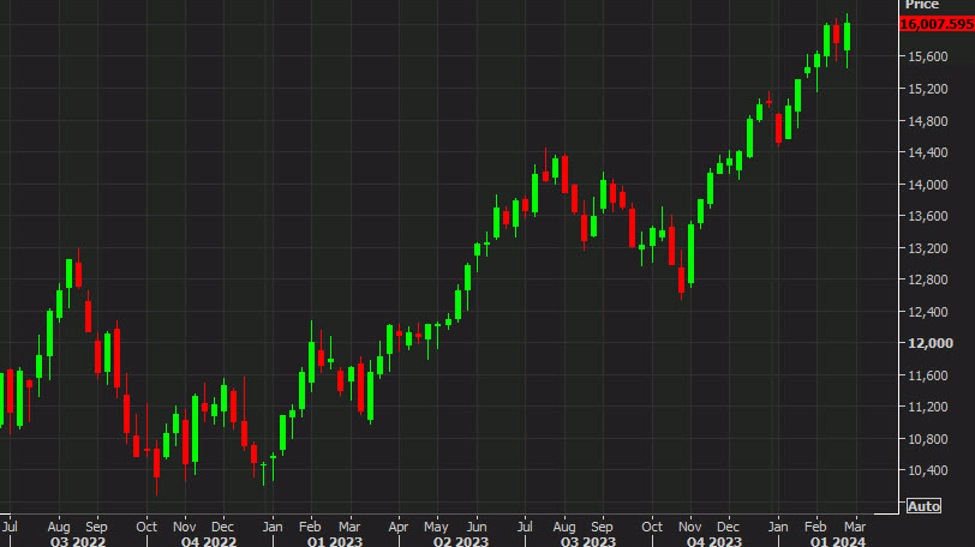Select the Q3 2022 quarter label
The image size is (975, 547).
[78, 541]
